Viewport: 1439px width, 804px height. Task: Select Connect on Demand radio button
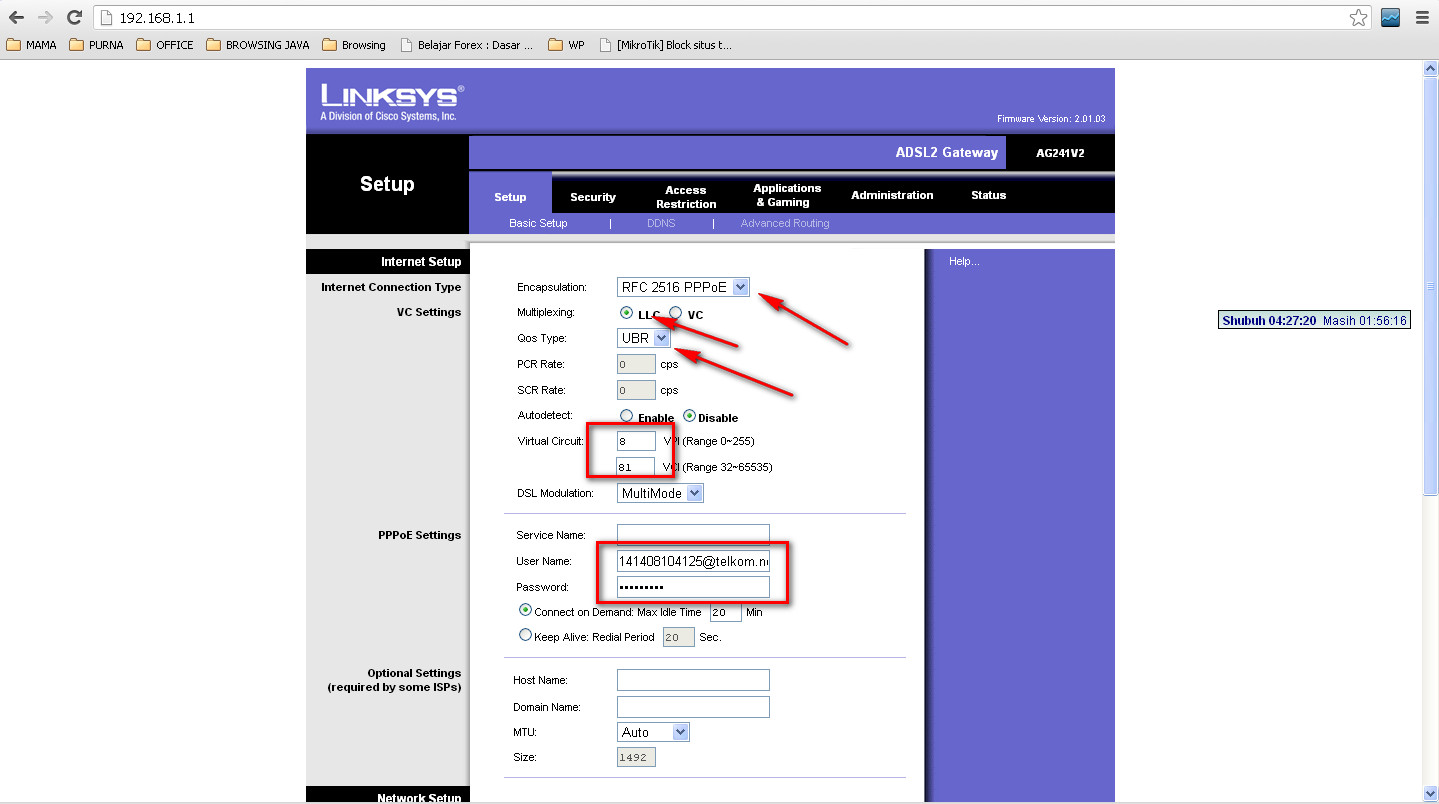point(525,610)
